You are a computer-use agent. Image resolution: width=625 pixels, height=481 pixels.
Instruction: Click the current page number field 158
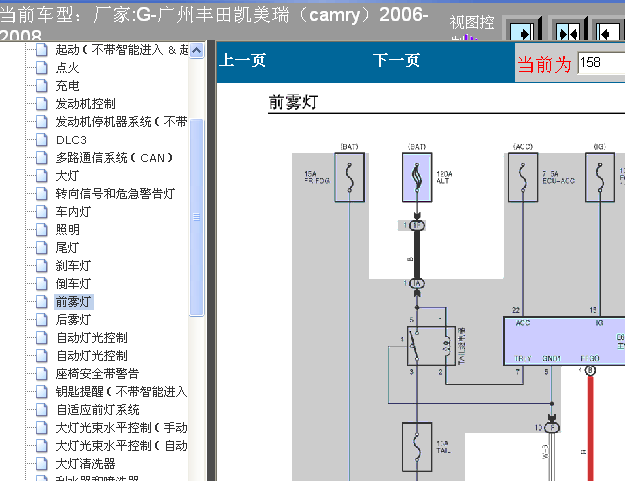(x=601, y=63)
